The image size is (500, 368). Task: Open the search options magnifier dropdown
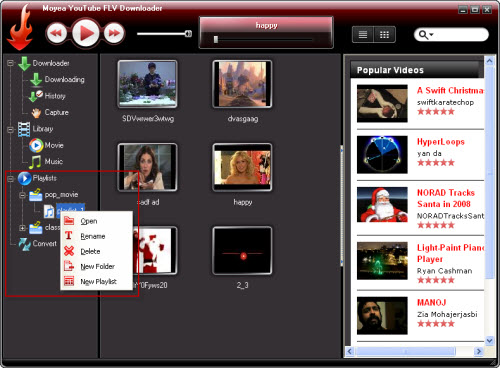tap(426, 34)
